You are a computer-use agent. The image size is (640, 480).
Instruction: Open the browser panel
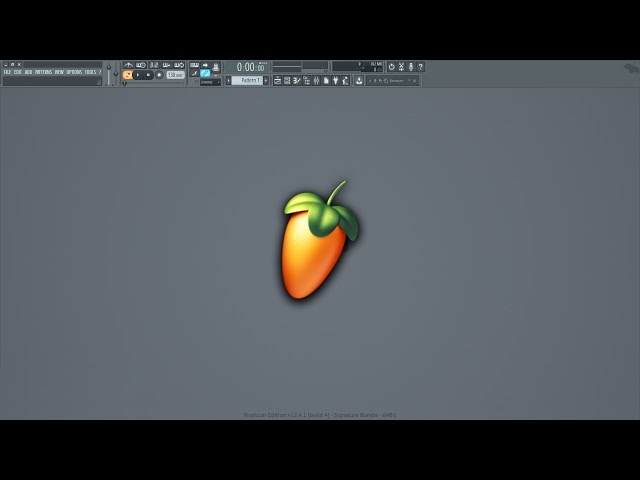[307, 80]
